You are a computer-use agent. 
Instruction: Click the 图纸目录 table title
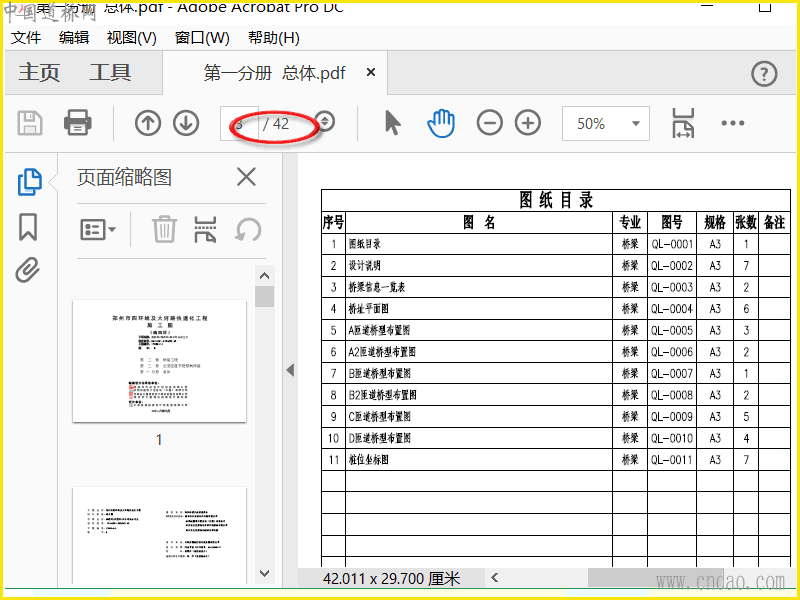[x=556, y=200]
